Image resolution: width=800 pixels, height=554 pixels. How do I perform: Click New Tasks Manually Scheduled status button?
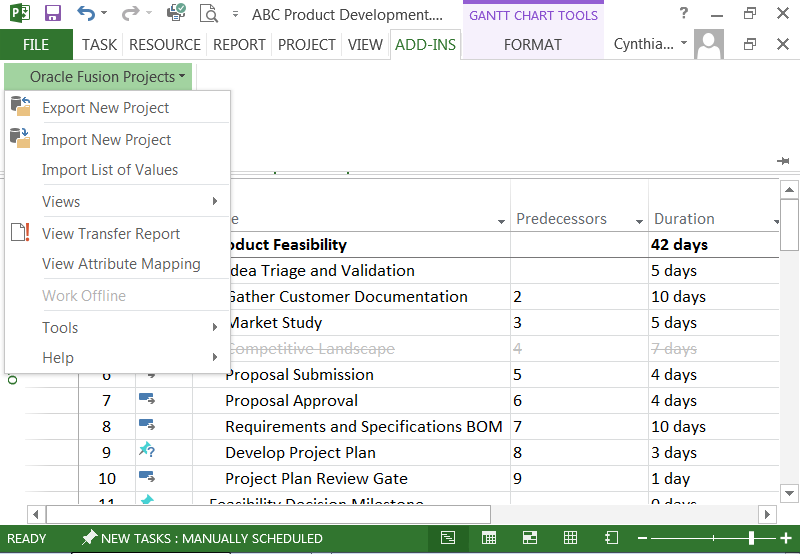202,538
